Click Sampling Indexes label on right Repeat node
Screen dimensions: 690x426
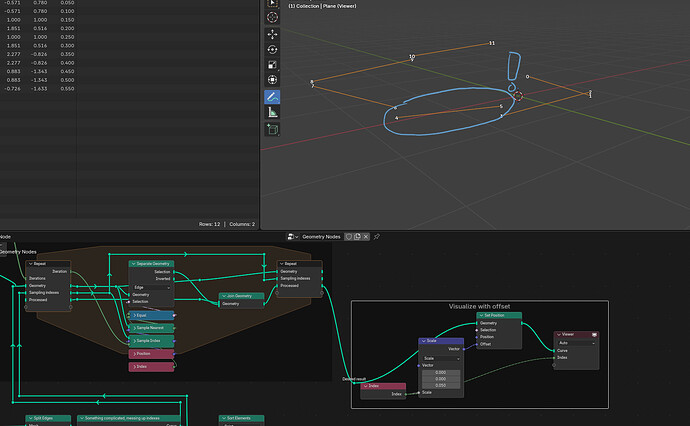(x=295, y=279)
